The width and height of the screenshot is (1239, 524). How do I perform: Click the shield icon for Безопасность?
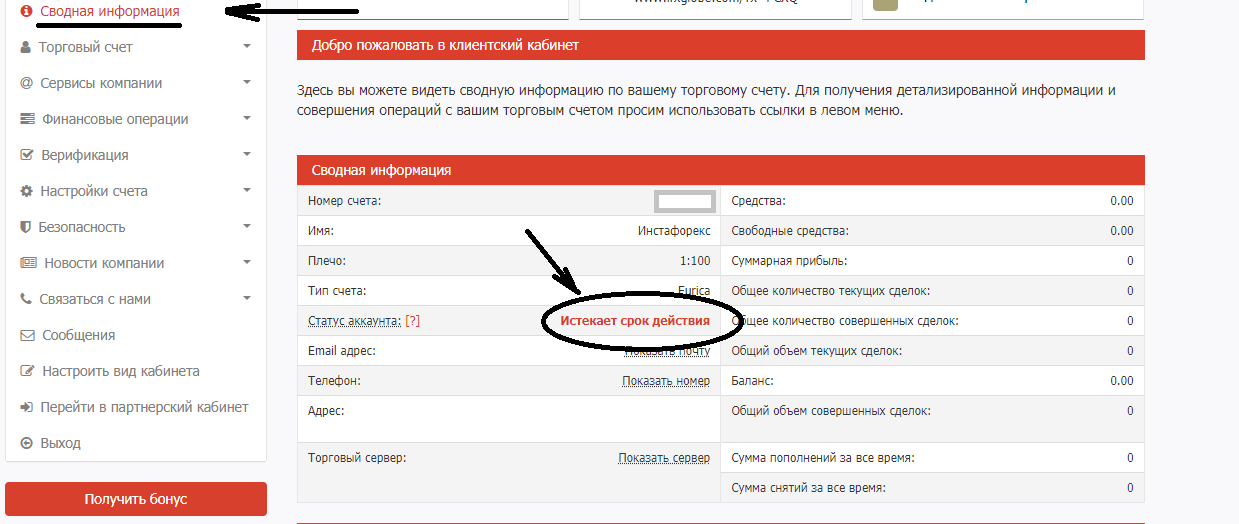(x=26, y=227)
